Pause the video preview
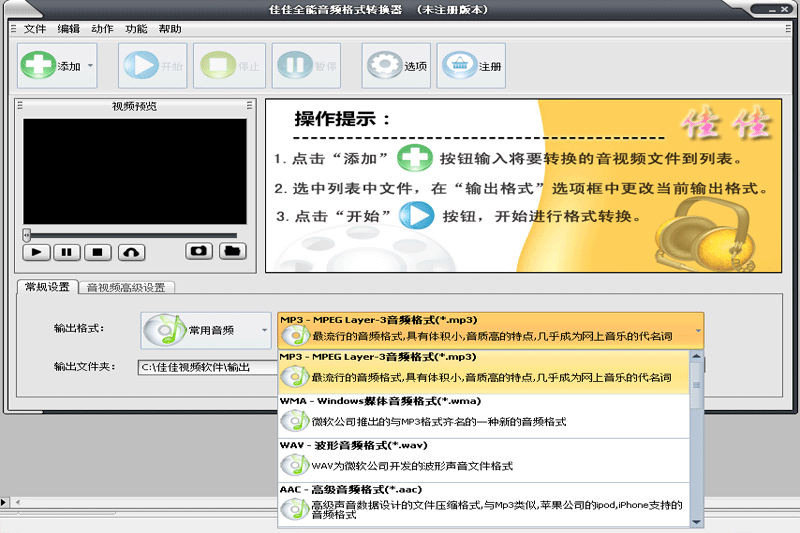The width and height of the screenshot is (800, 533). [67, 252]
